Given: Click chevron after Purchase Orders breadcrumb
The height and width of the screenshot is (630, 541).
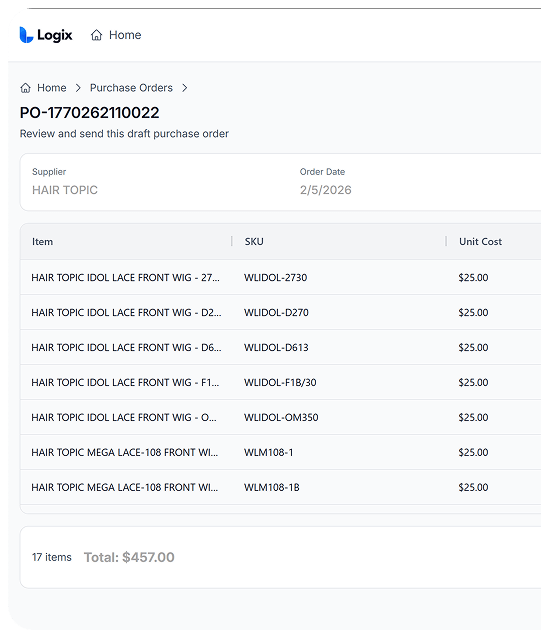Looking at the screenshot, I should point(184,88).
